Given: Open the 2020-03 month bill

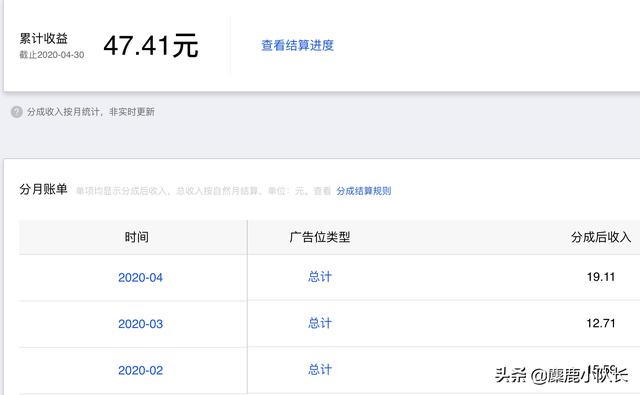Looking at the screenshot, I should (140, 324).
